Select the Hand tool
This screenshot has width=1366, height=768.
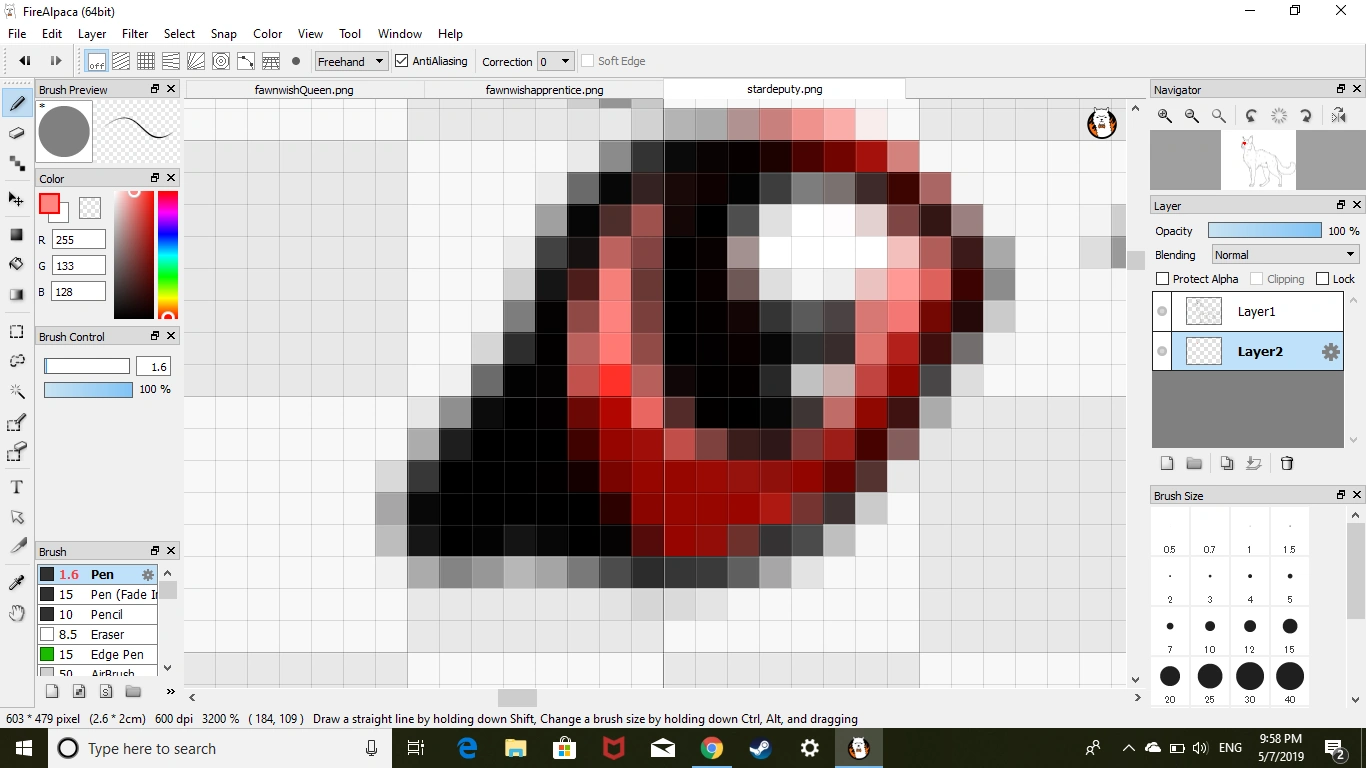coord(17,613)
